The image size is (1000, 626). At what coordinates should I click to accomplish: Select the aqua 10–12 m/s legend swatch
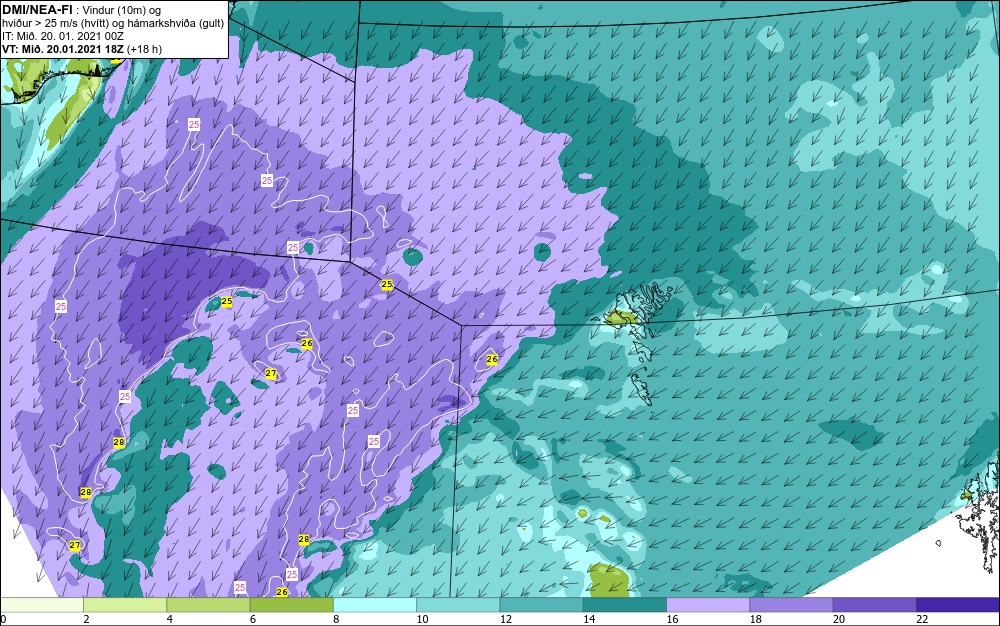(458, 604)
